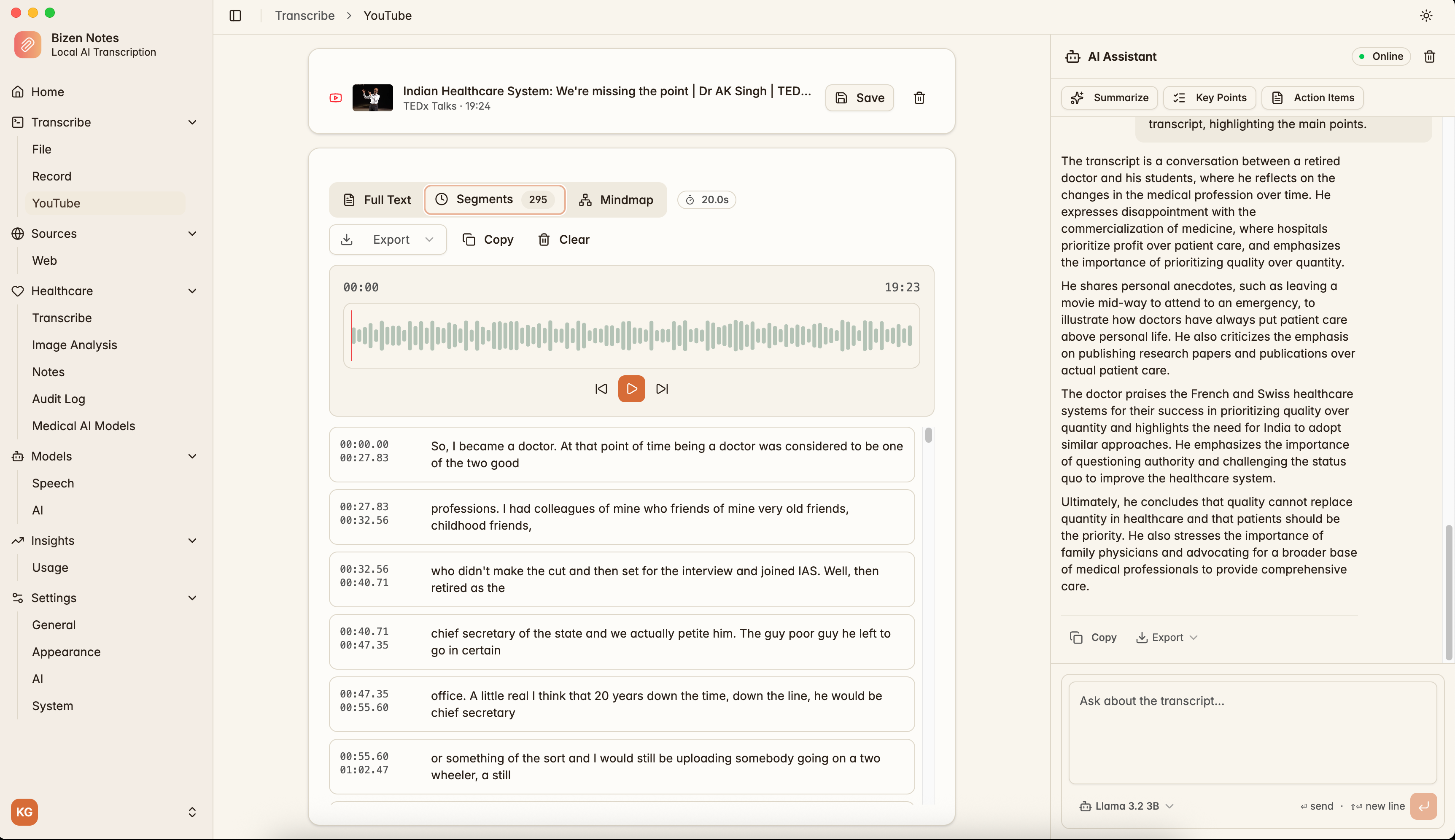Save the transcription
The width and height of the screenshot is (1455, 840).
click(859, 97)
